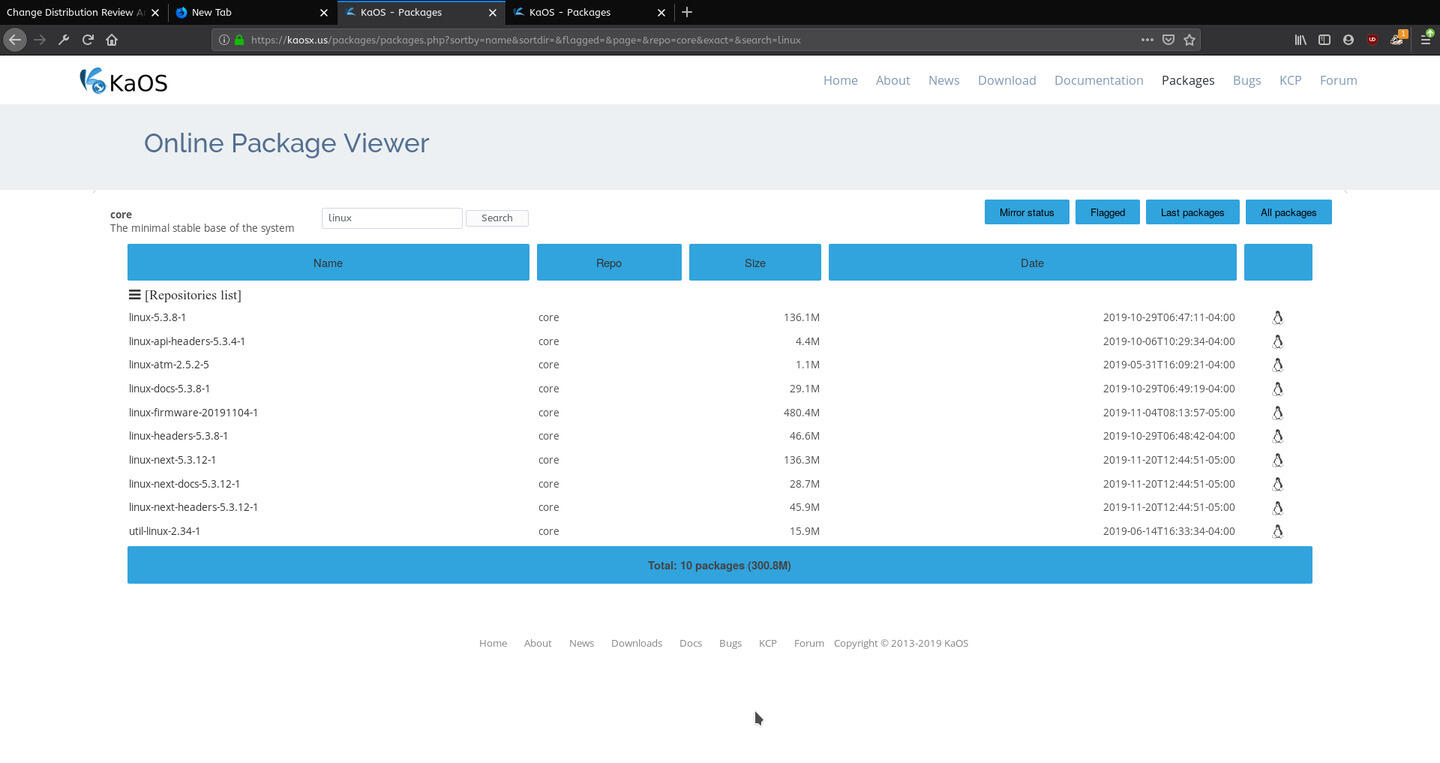Open the Forum nav link in header
Image resolution: width=1440 pixels, height=763 pixels.
coord(1338,81)
